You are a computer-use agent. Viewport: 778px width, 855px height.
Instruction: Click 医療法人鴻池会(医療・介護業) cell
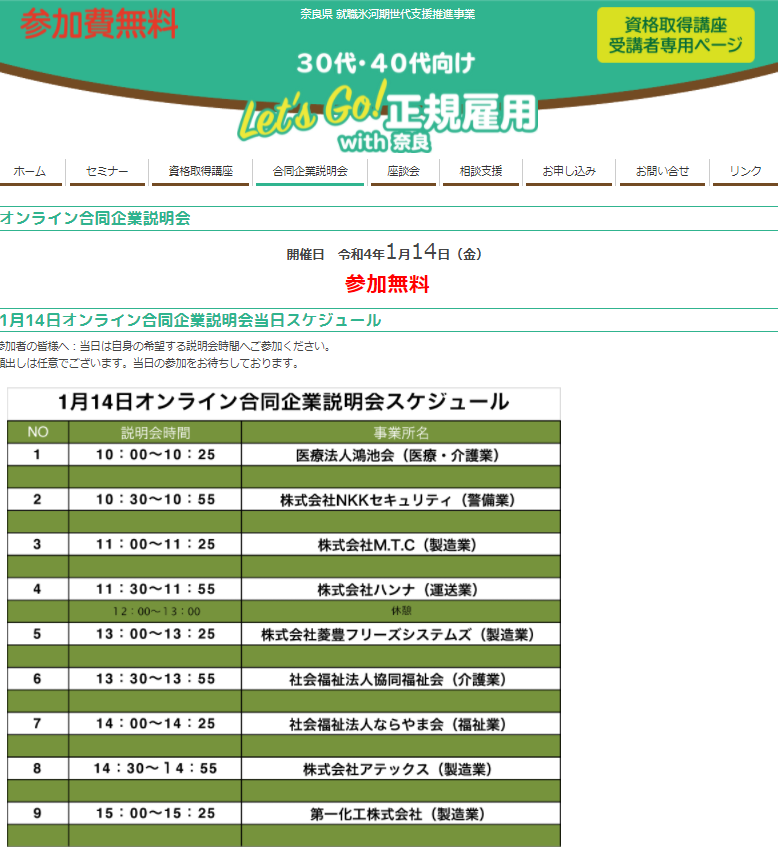[401, 455]
